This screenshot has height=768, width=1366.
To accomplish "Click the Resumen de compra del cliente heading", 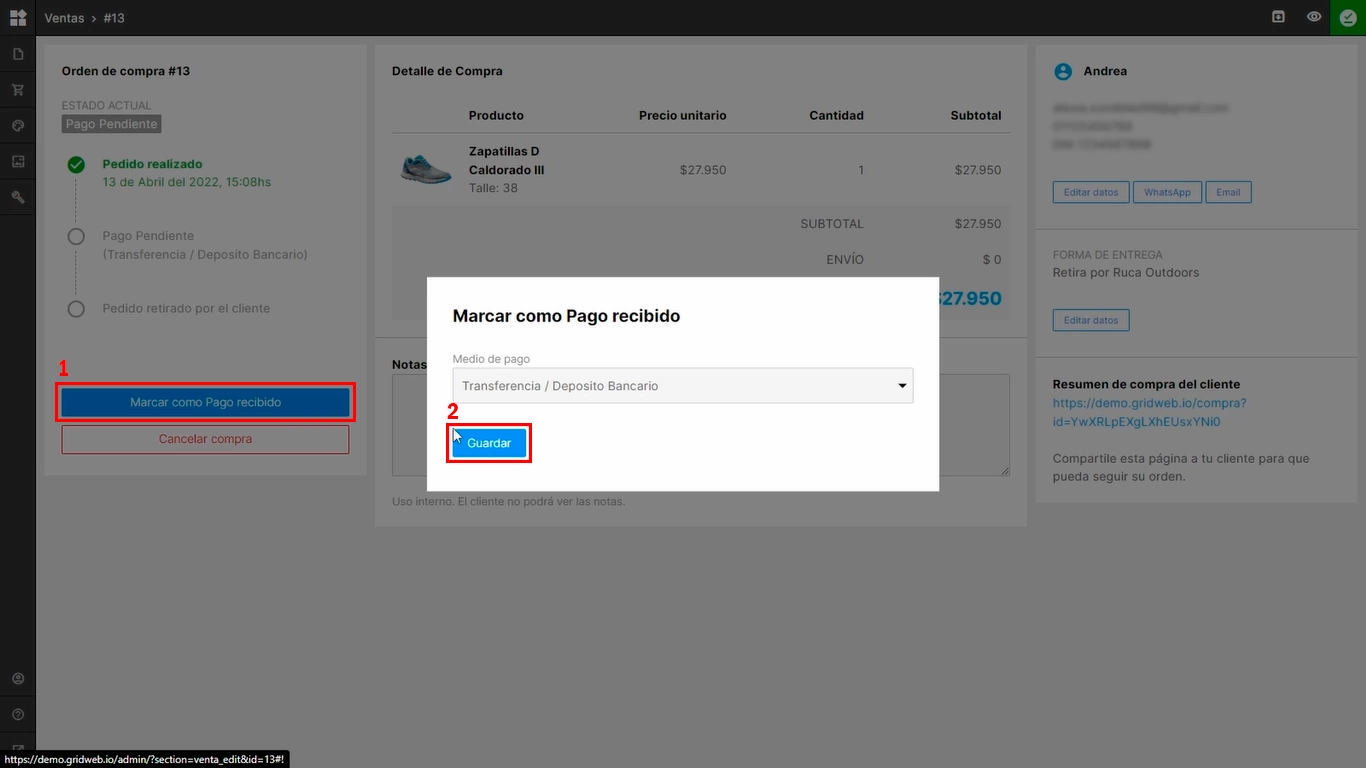I will point(1146,384).
